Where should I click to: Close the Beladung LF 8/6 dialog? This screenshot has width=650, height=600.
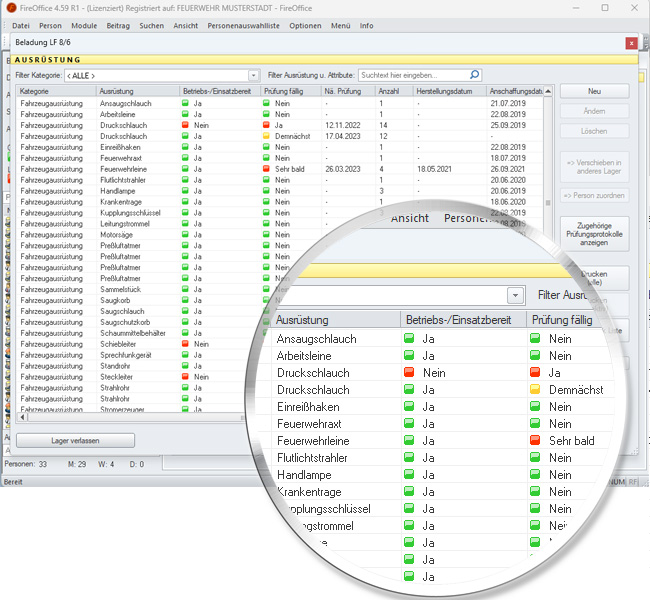(x=631, y=44)
